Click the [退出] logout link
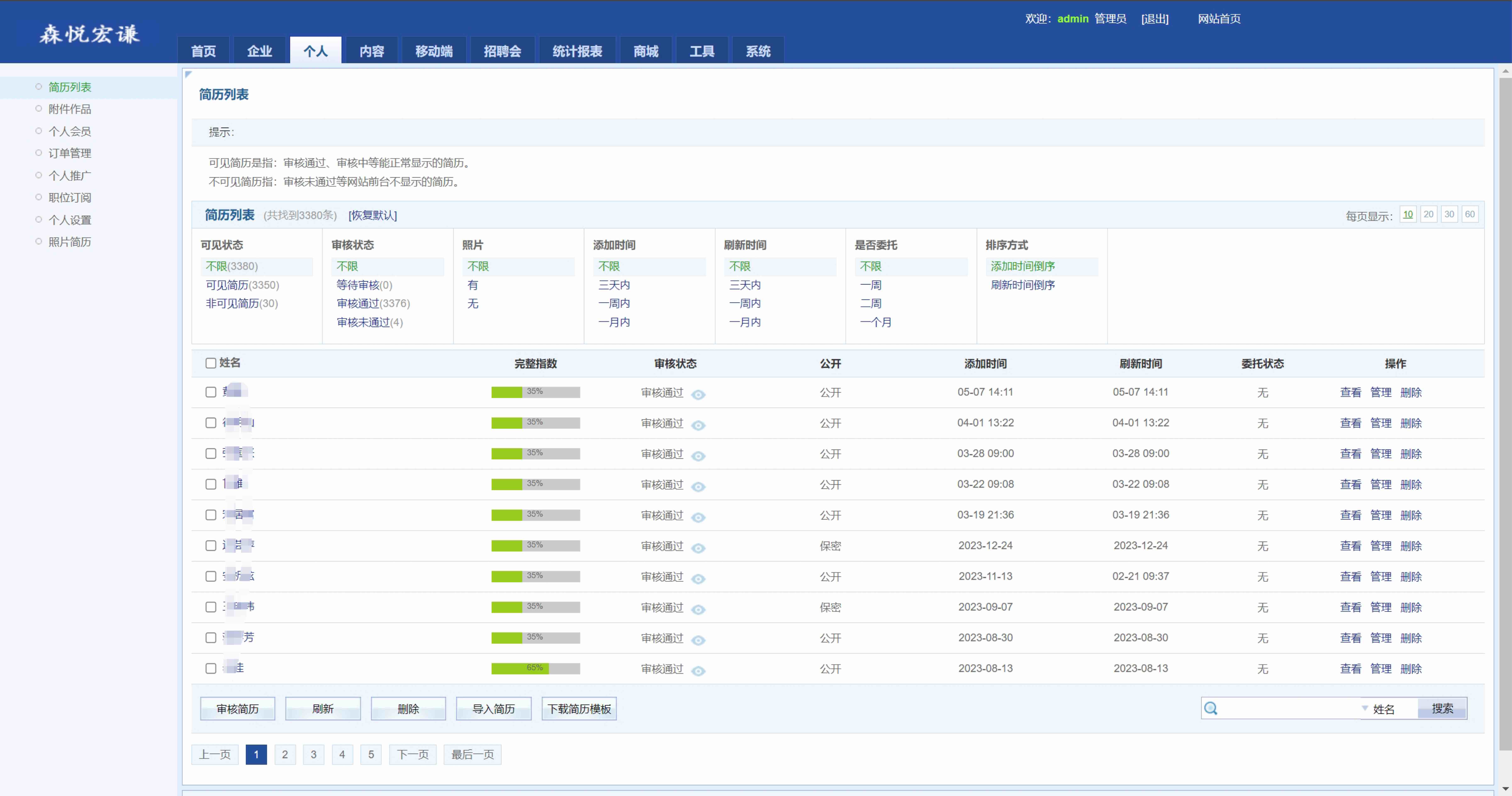The image size is (1512, 796). click(x=1155, y=19)
